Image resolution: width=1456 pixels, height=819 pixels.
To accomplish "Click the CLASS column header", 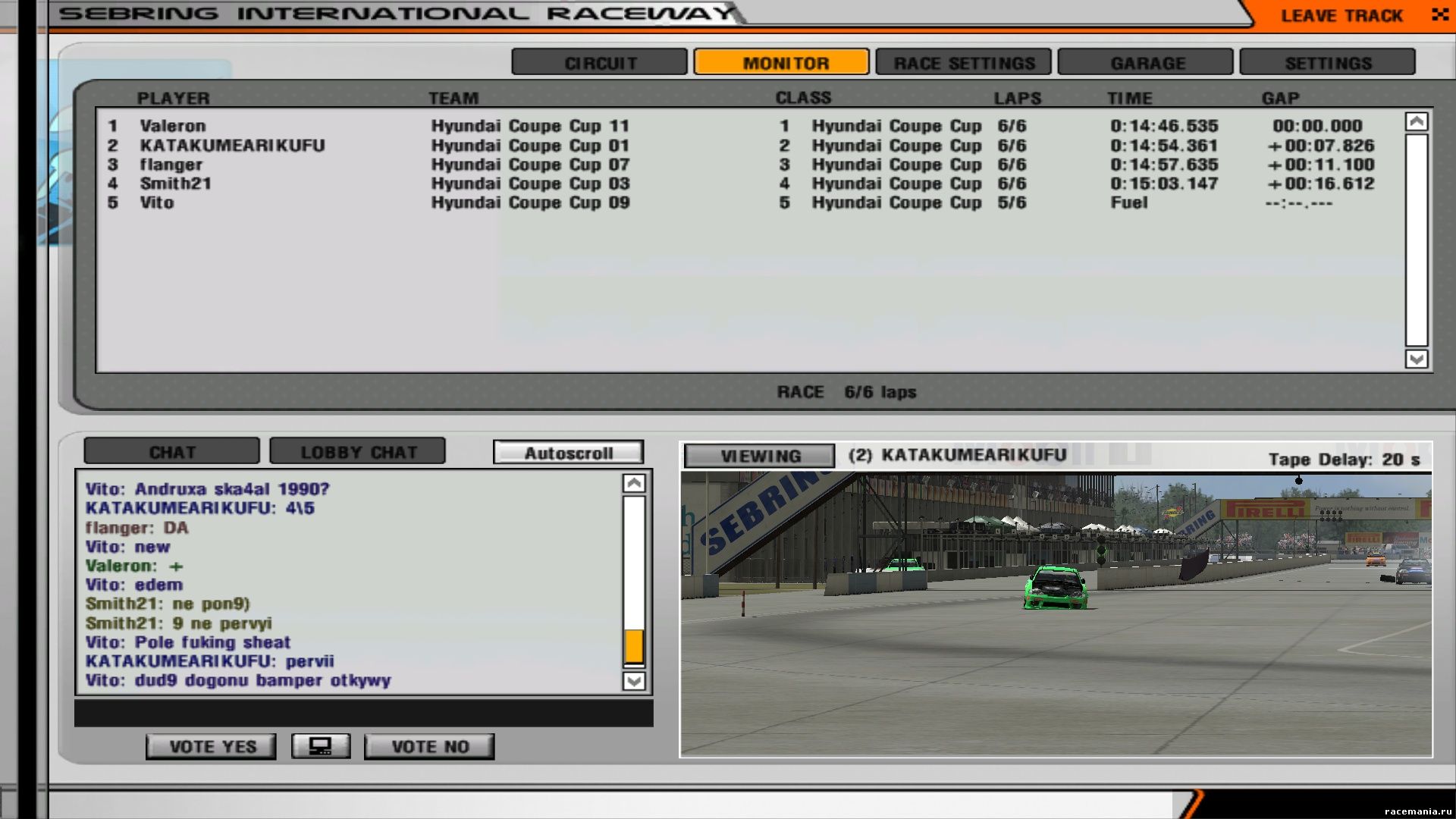I will (x=803, y=98).
